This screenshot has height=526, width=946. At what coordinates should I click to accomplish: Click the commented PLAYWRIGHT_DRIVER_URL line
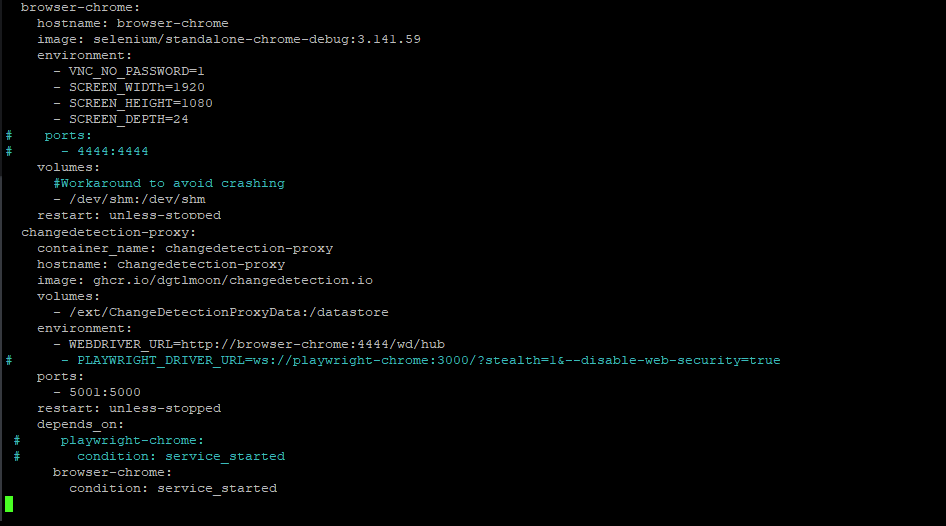[x=393, y=360]
